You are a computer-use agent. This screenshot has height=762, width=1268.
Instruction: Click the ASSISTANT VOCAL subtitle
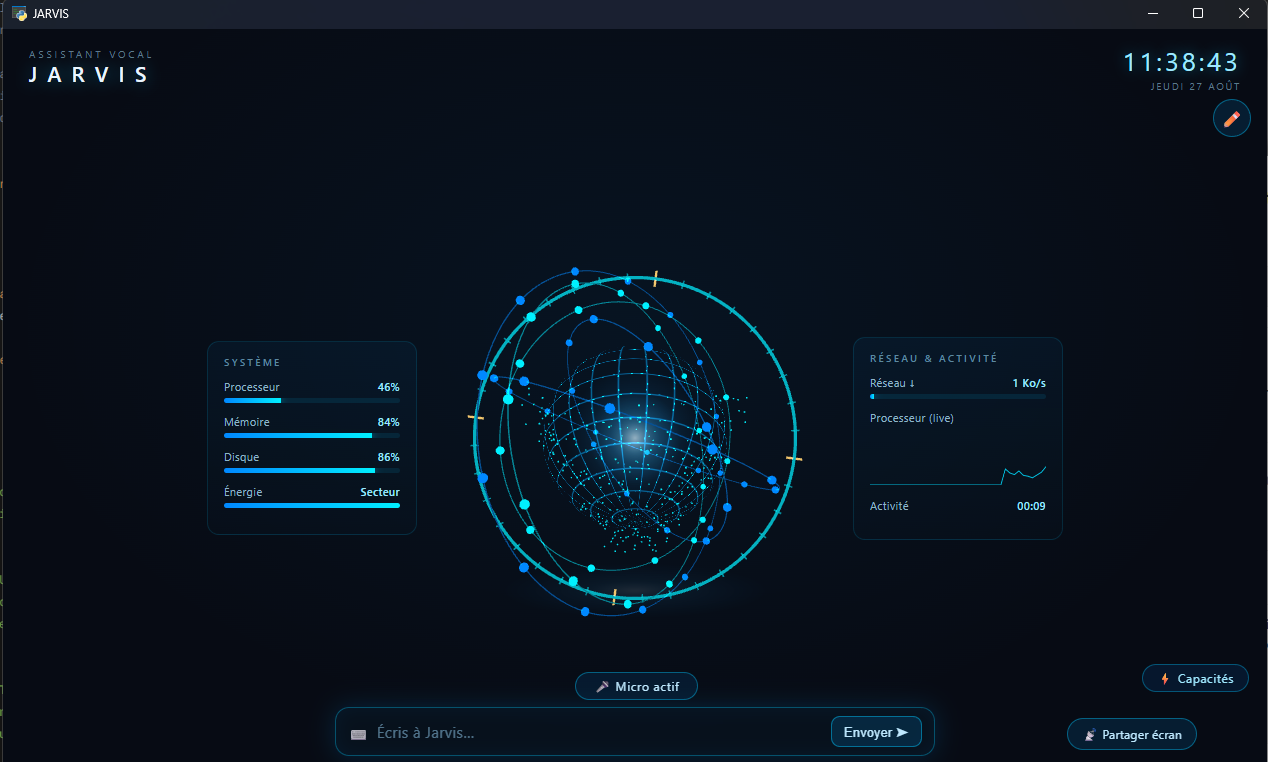point(91,55)
